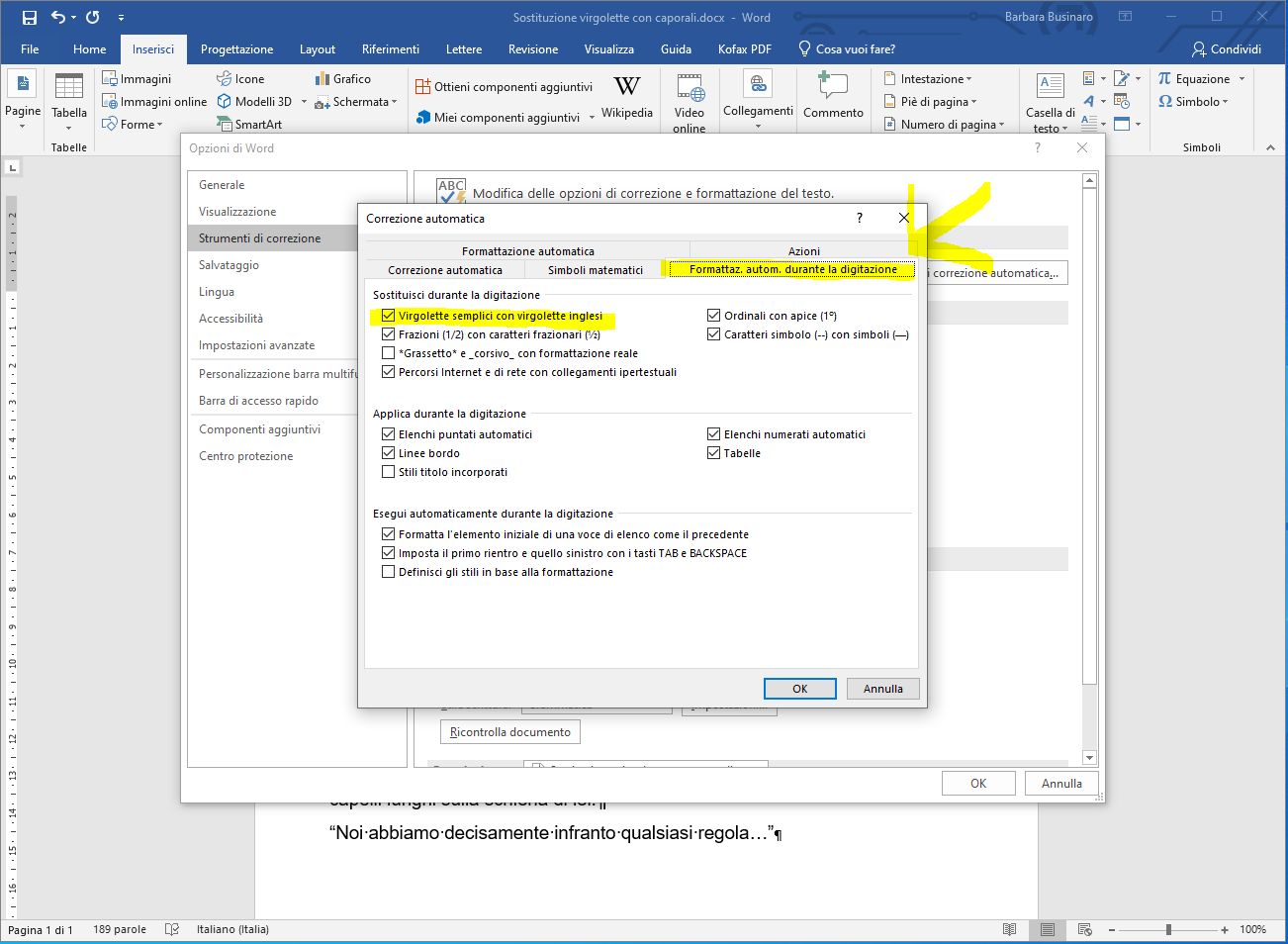
Task: Click the Grafico chart icon
Action: pos(322,79)
